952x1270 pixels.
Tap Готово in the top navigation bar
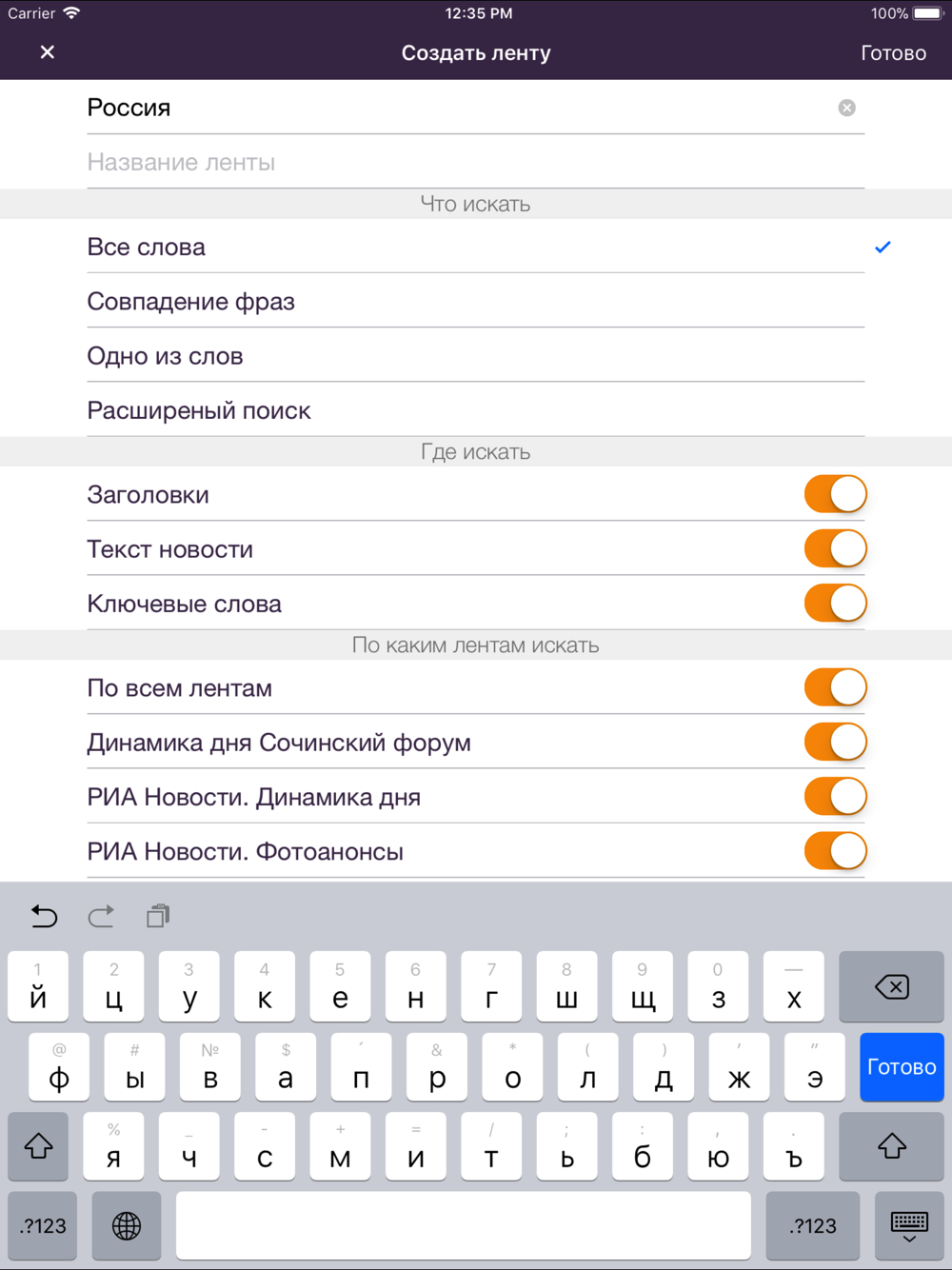pyautogui.click(x=893, y=53)
